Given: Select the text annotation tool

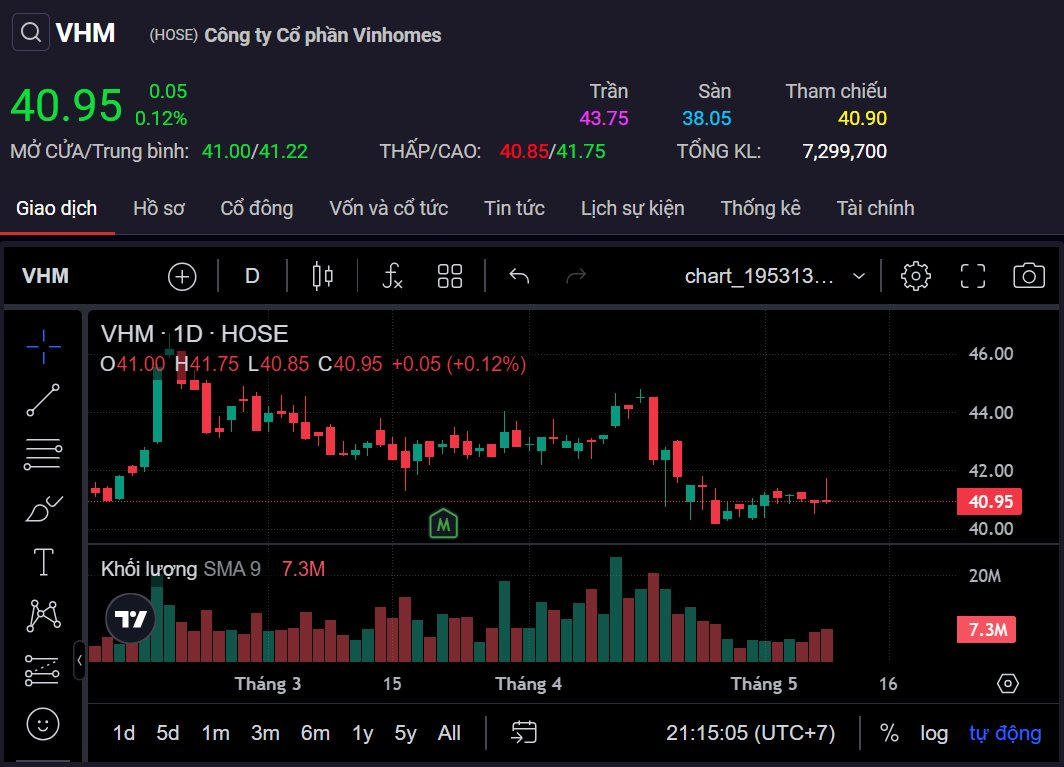Looking at the screenshot, I should click(43, 562).
